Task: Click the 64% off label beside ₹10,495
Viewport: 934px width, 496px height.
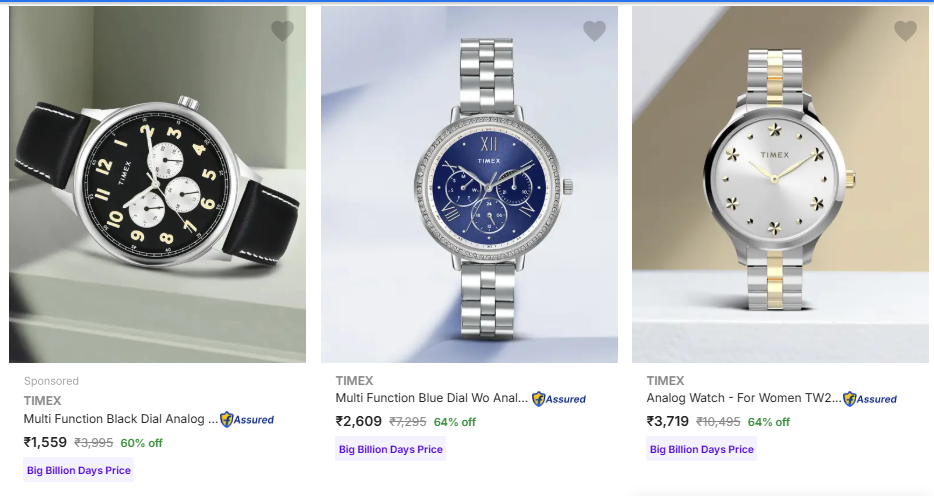Action: (768, 422)
